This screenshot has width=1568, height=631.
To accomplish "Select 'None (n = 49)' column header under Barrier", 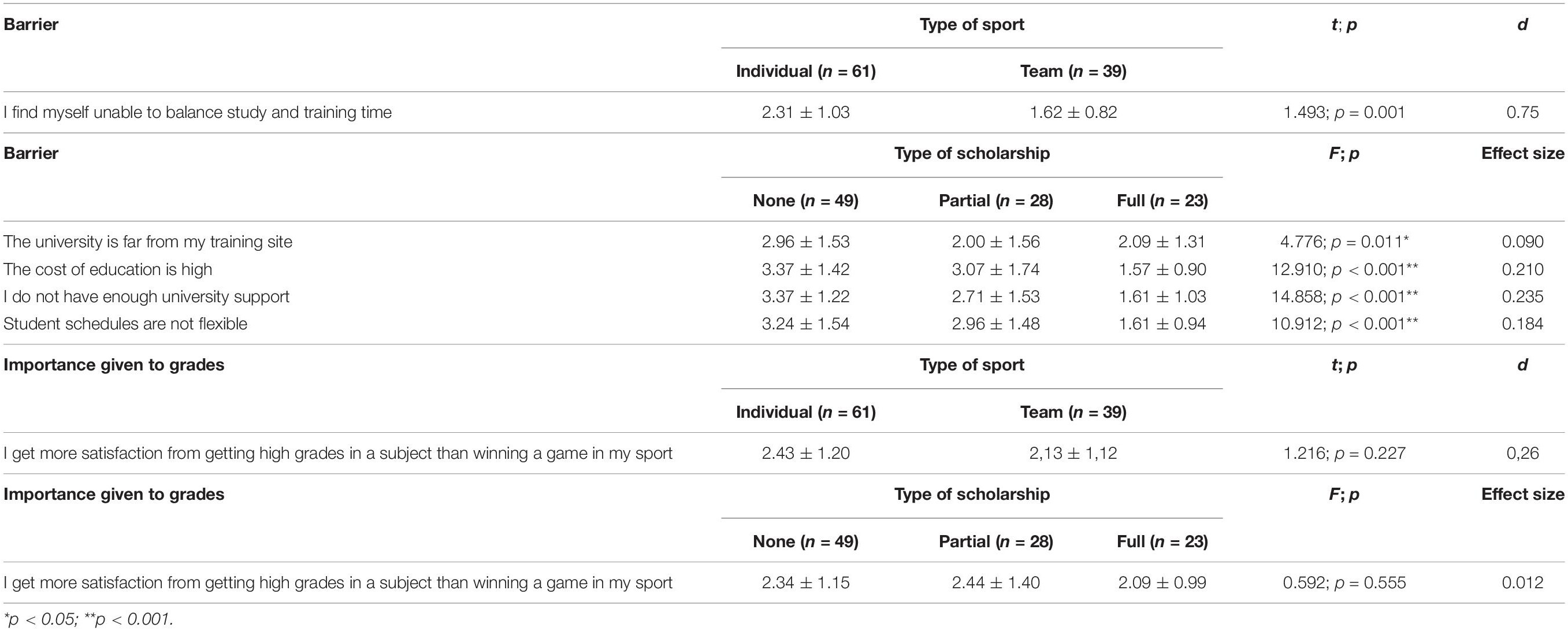I will point(805,201).
